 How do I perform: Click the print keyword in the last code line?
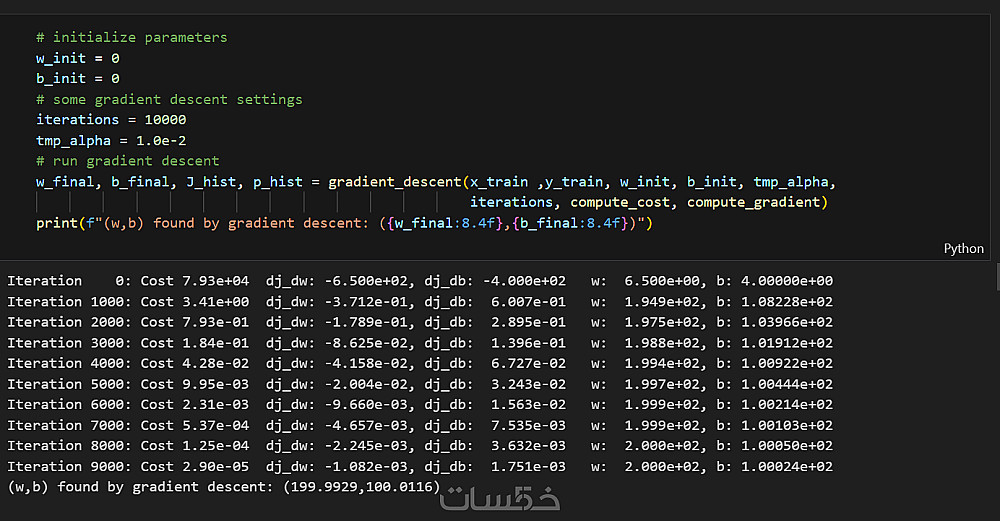tap(56, 223)
